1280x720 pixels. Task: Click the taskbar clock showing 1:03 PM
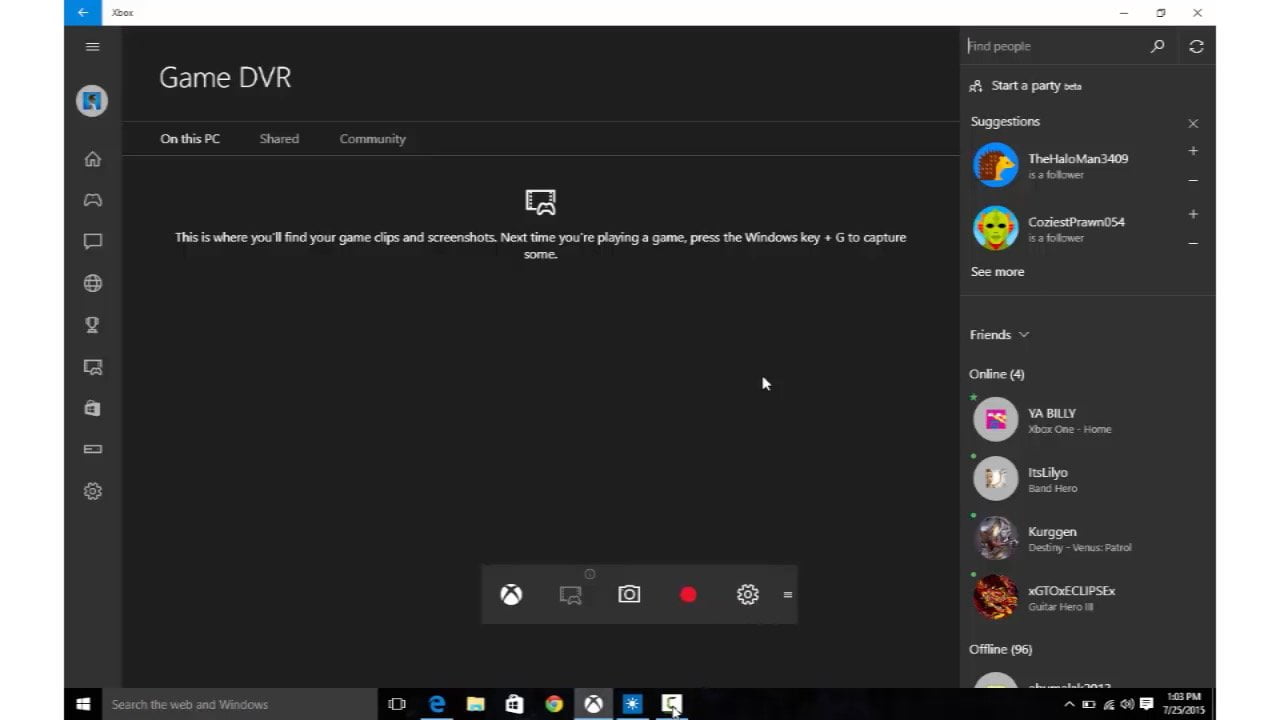pyautogui.click(x=1186, y=704)
